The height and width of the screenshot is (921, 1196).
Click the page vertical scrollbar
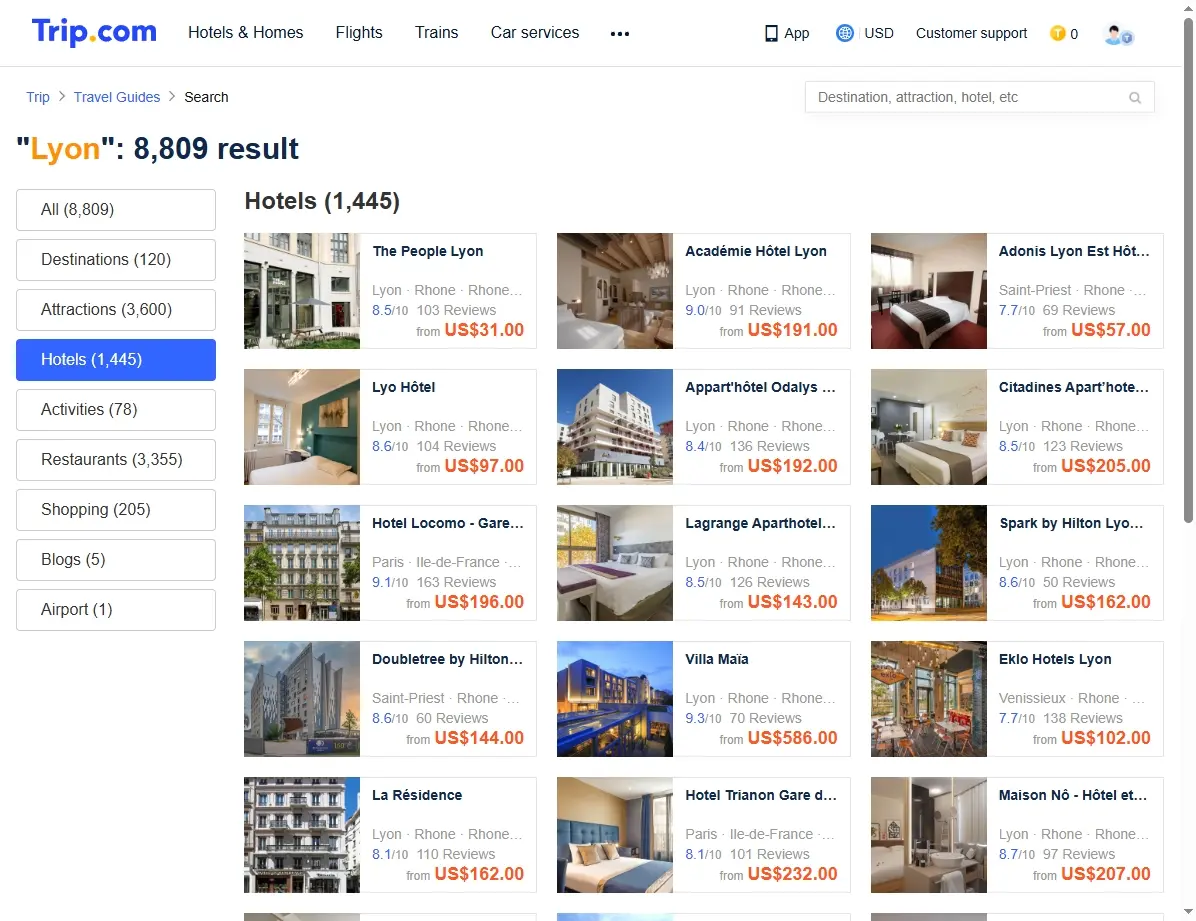1188,271
